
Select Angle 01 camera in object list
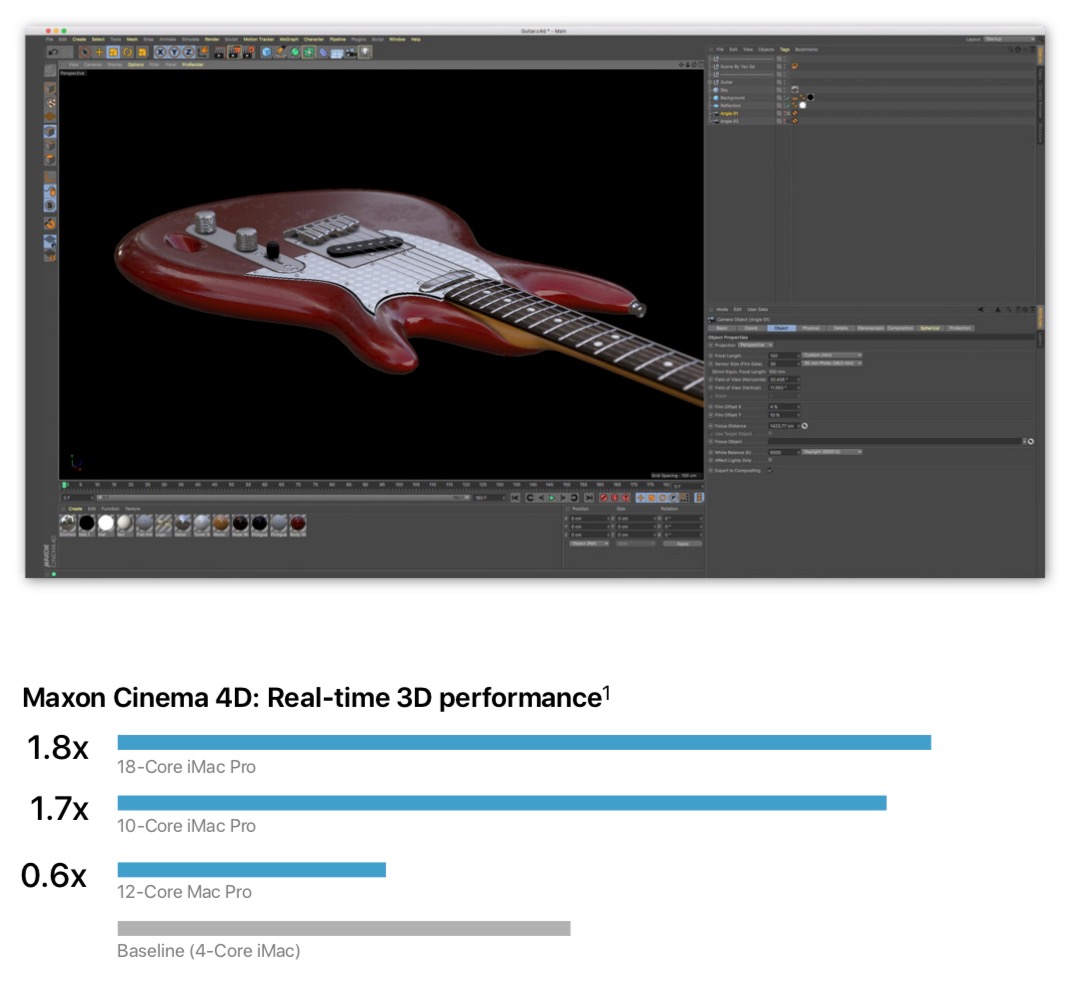[x=730, y=114]
